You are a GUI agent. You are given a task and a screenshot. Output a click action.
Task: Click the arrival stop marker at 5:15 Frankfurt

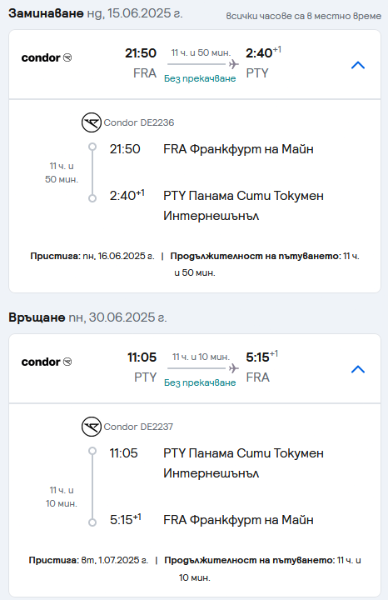click(92, 522)
